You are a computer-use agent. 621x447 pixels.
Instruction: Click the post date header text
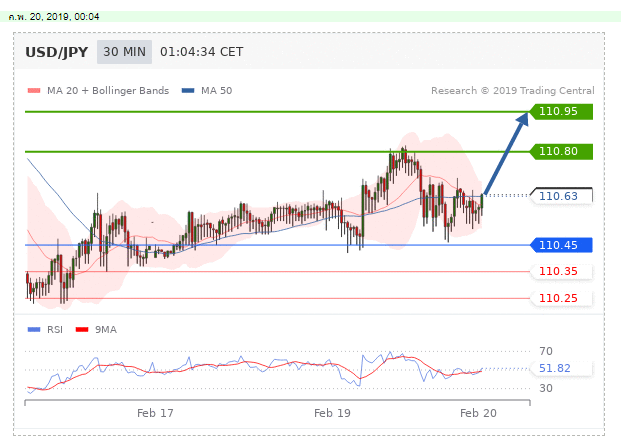click(x=54, y=17)
